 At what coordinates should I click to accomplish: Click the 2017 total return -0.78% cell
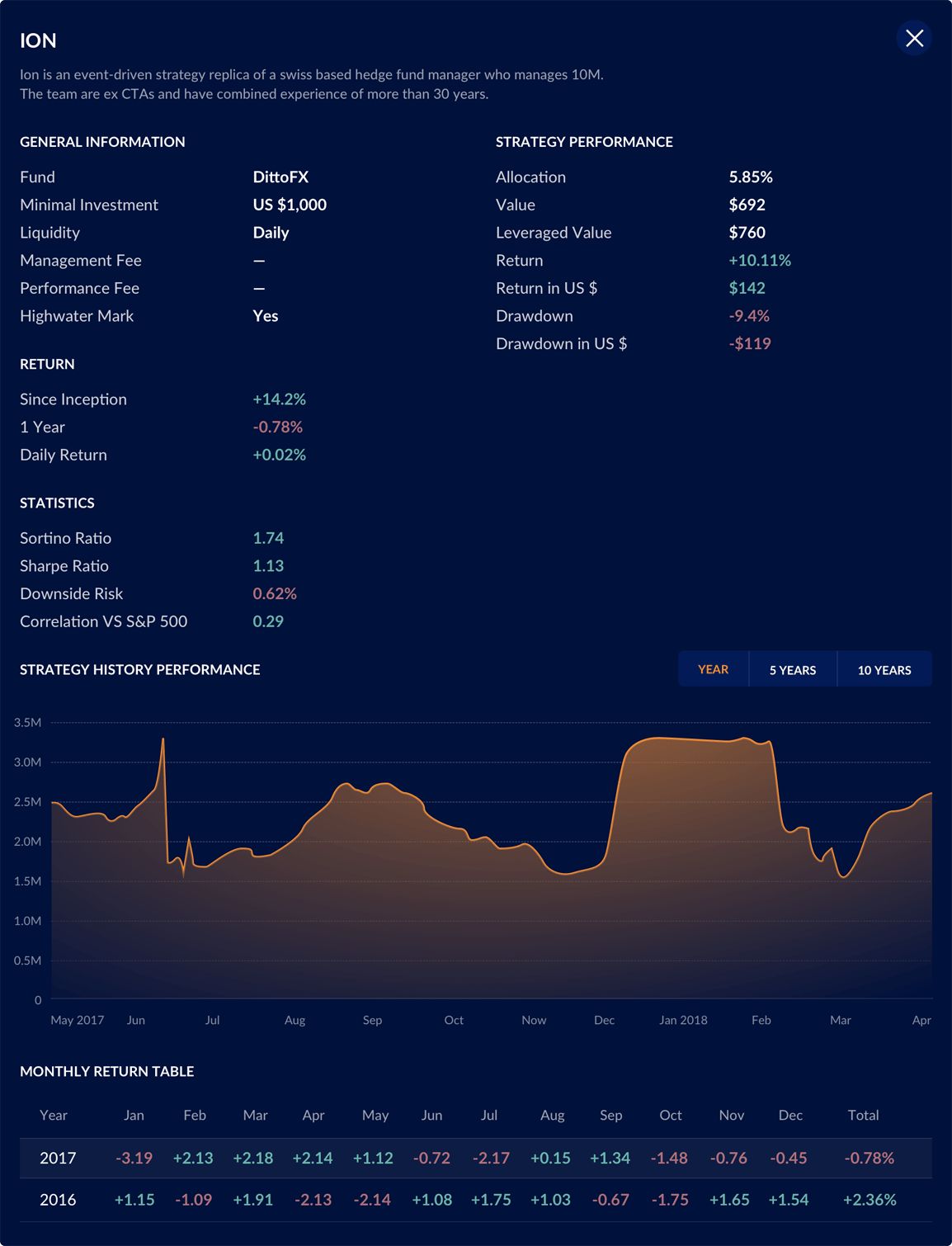tap(869, 1158)
